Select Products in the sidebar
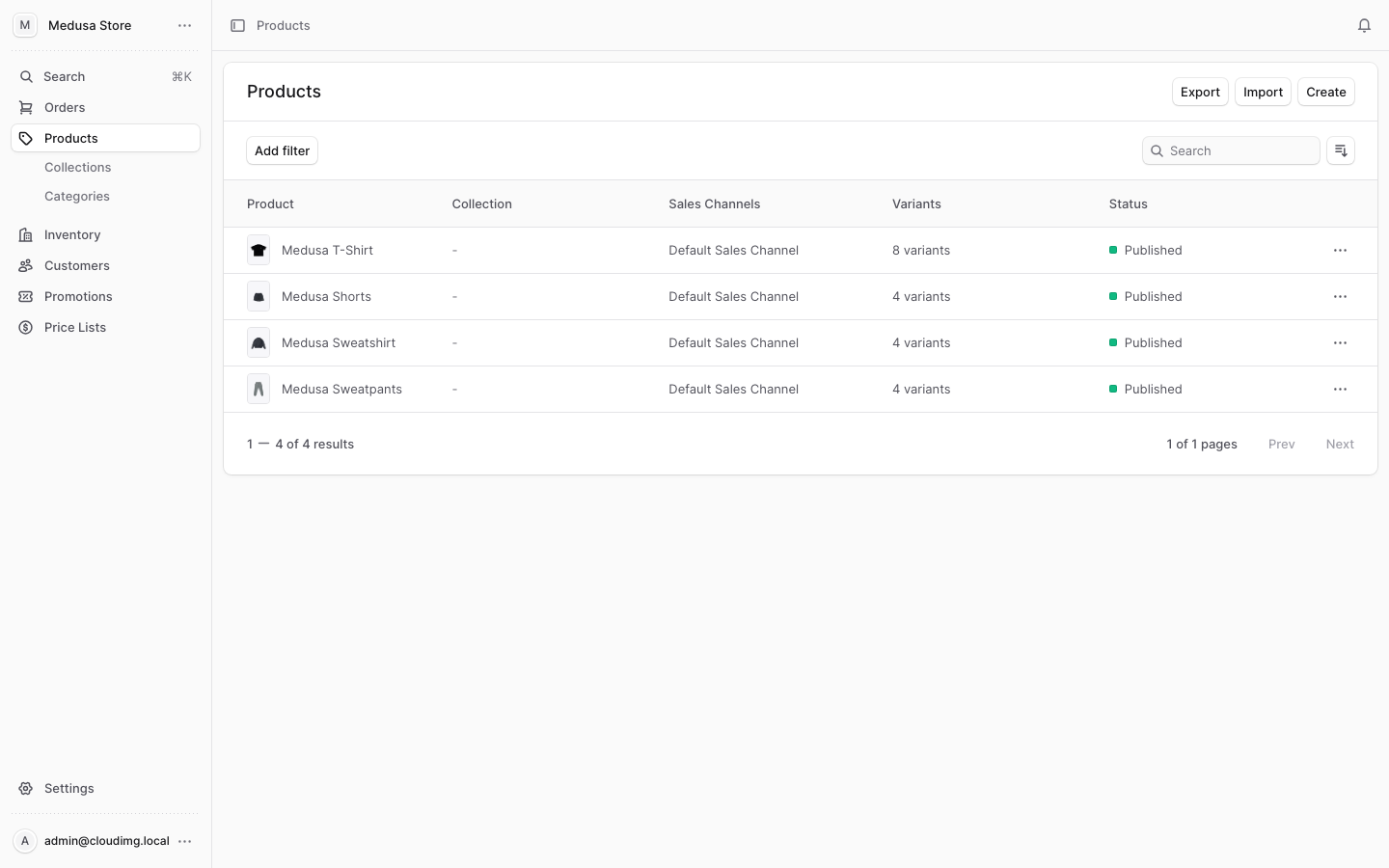The image size is (1389, 868). point(105,138)
